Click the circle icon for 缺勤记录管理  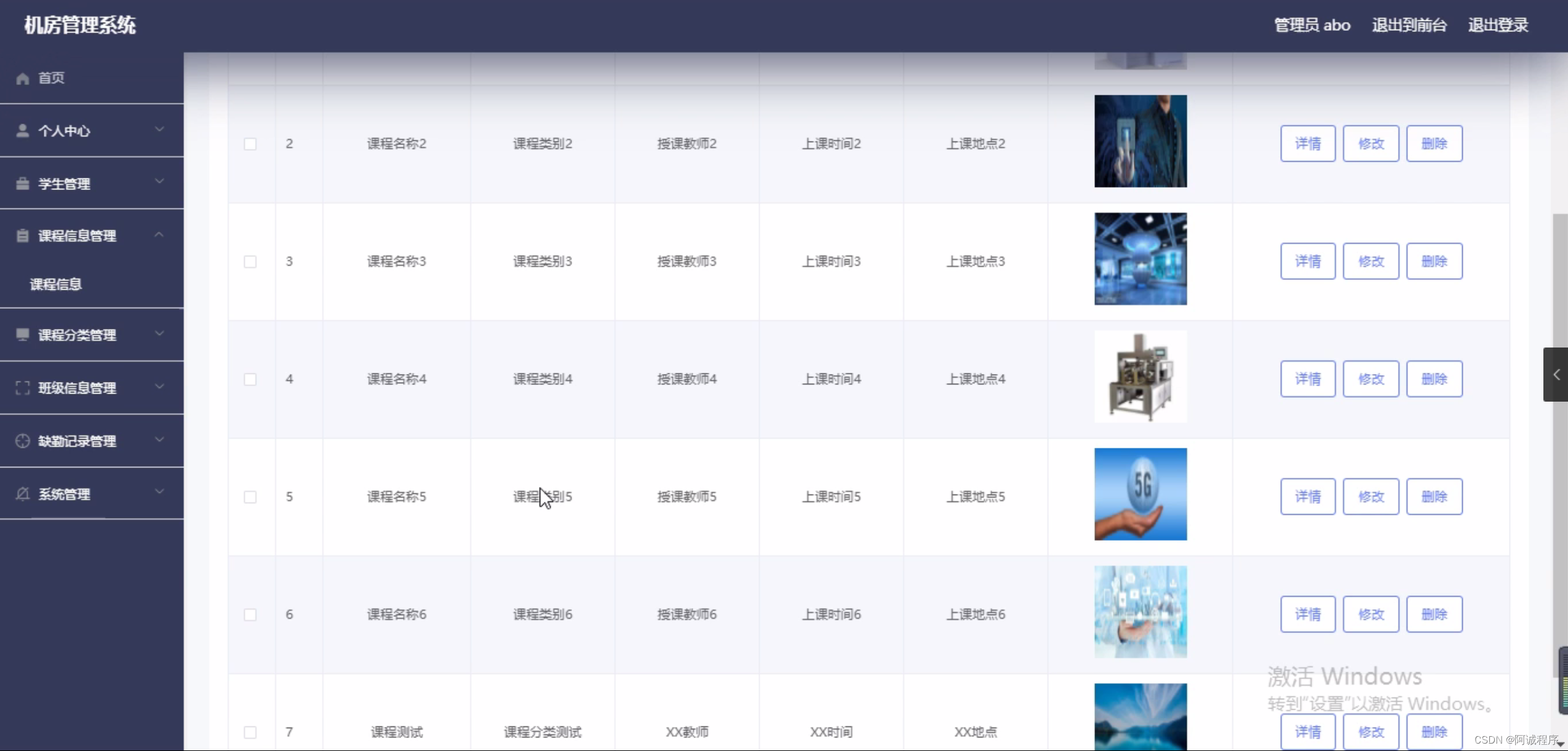coord(23,441)
